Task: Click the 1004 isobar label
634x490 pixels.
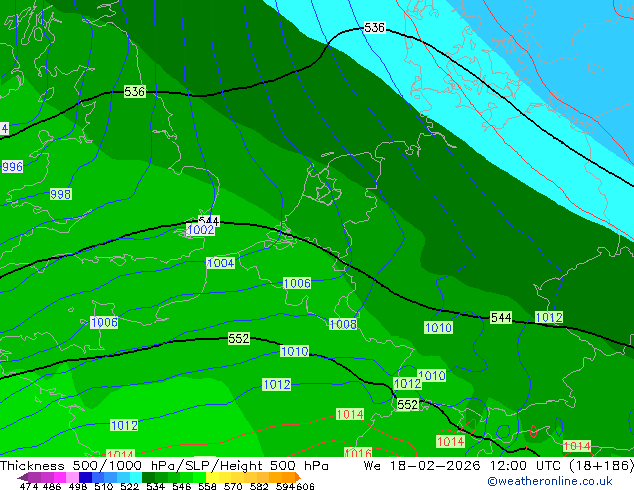Action: tap(221, 263)
